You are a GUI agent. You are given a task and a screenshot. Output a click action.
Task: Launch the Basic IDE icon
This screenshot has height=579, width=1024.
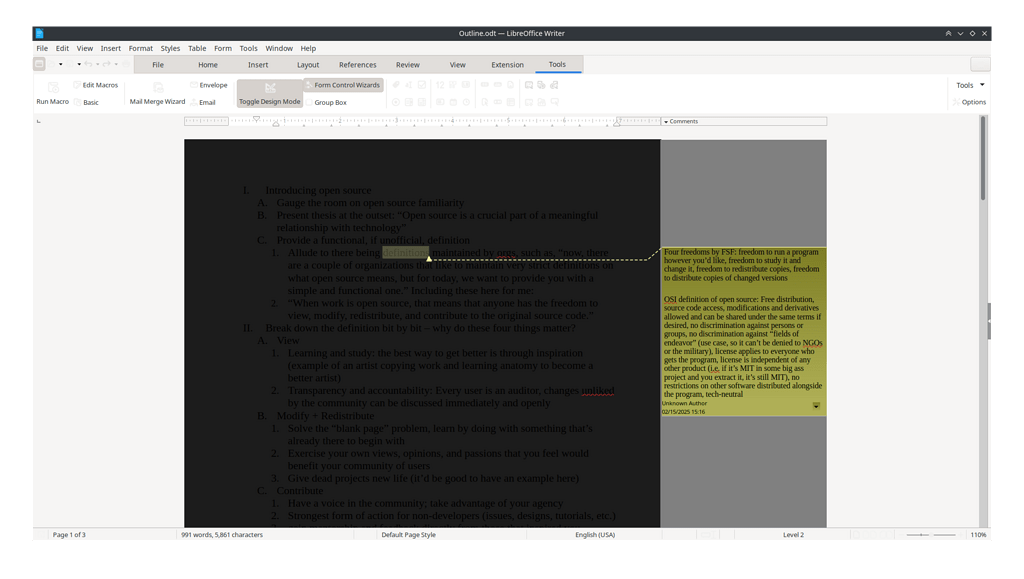pyautogui.click(x=85, y=101)
